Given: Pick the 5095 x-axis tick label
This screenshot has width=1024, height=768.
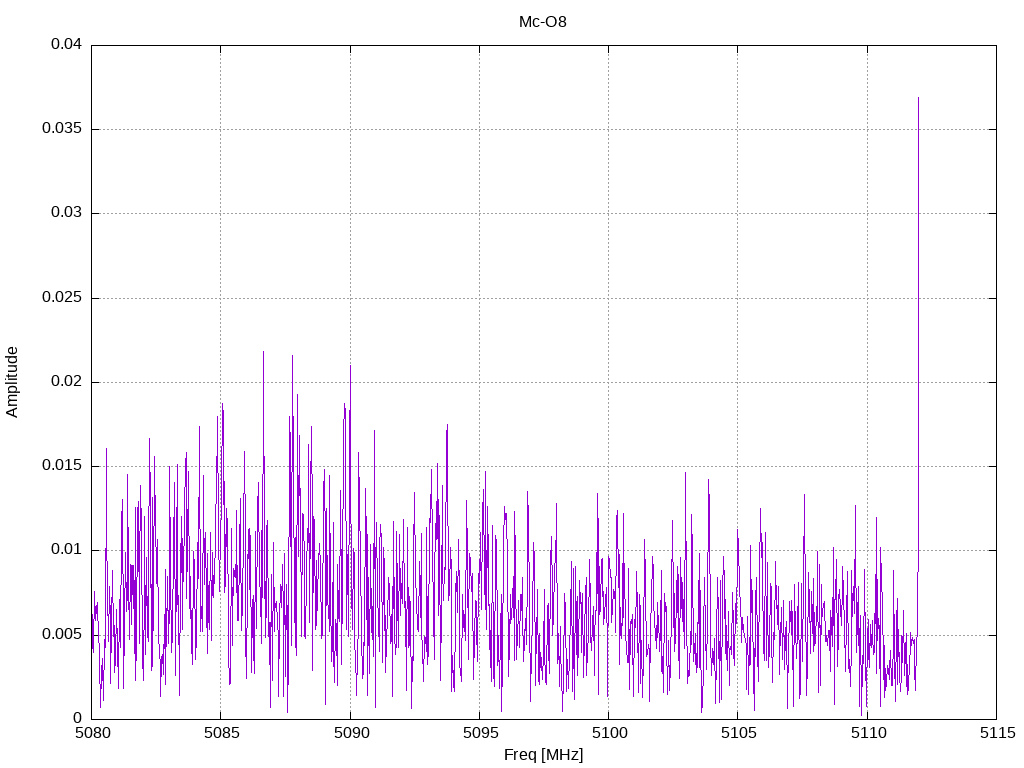Looking at the screenshot, I should (x=479, y=733).
